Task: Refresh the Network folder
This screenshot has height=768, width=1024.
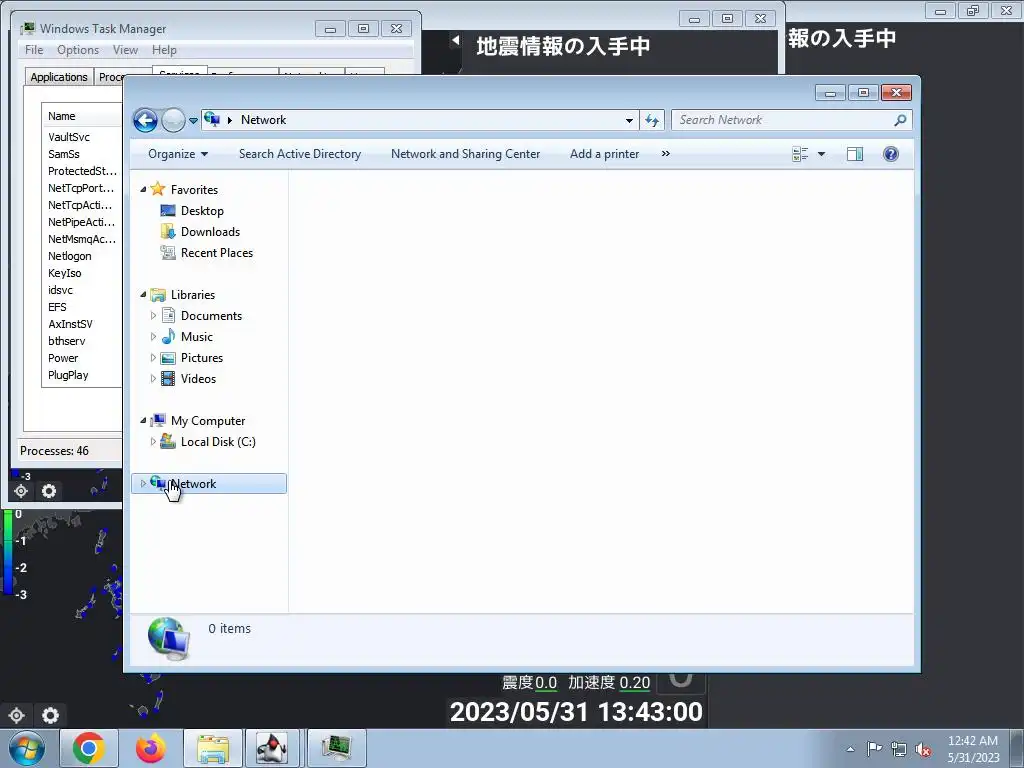Action: pyautogui.click(x=652, y=120)
